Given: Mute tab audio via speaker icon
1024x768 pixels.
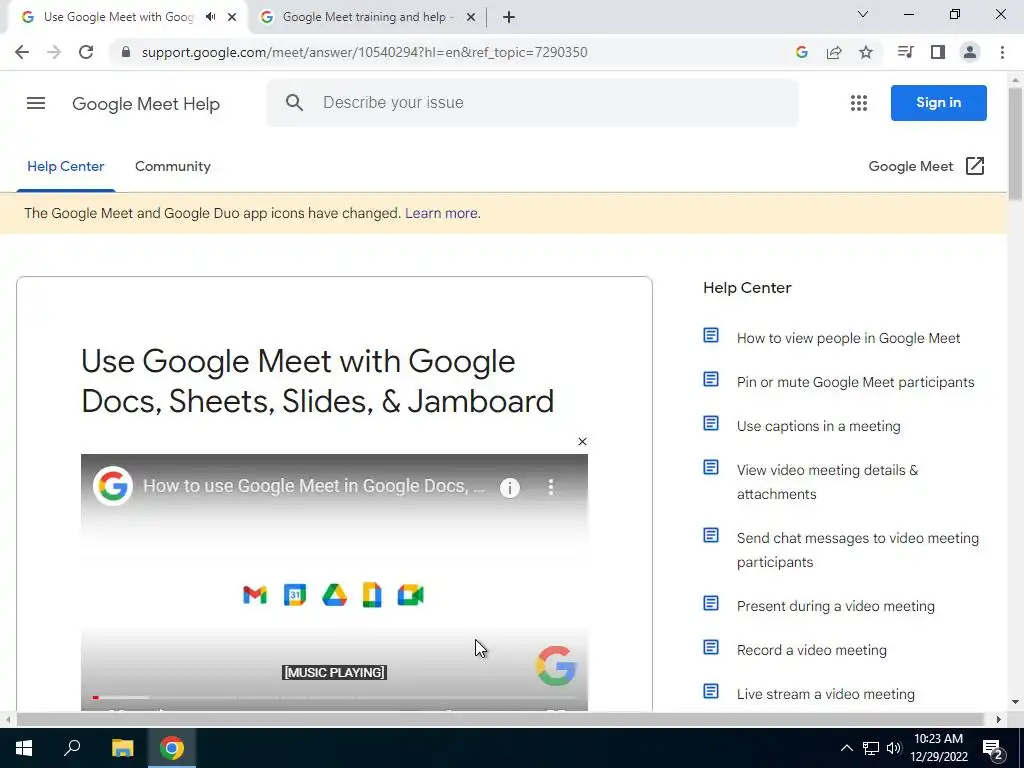Looking at the screenshot, I should click(x=210, y=17).
